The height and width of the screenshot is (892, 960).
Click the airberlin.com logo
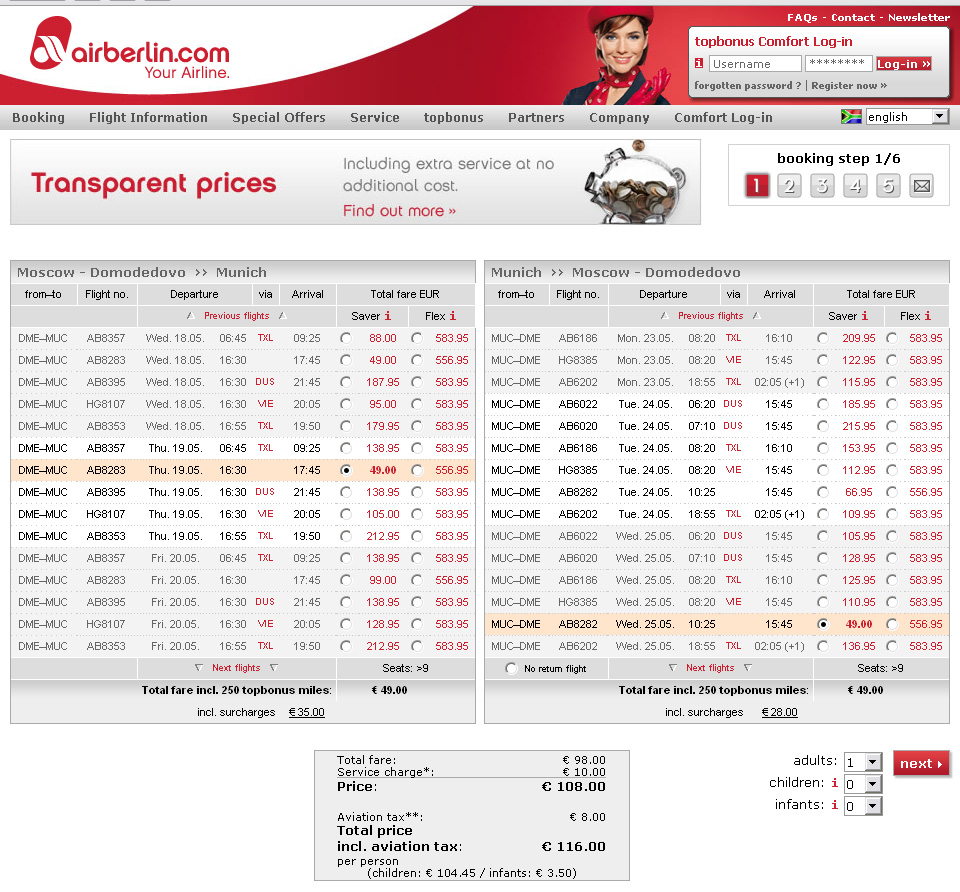(x=130, y=49)
